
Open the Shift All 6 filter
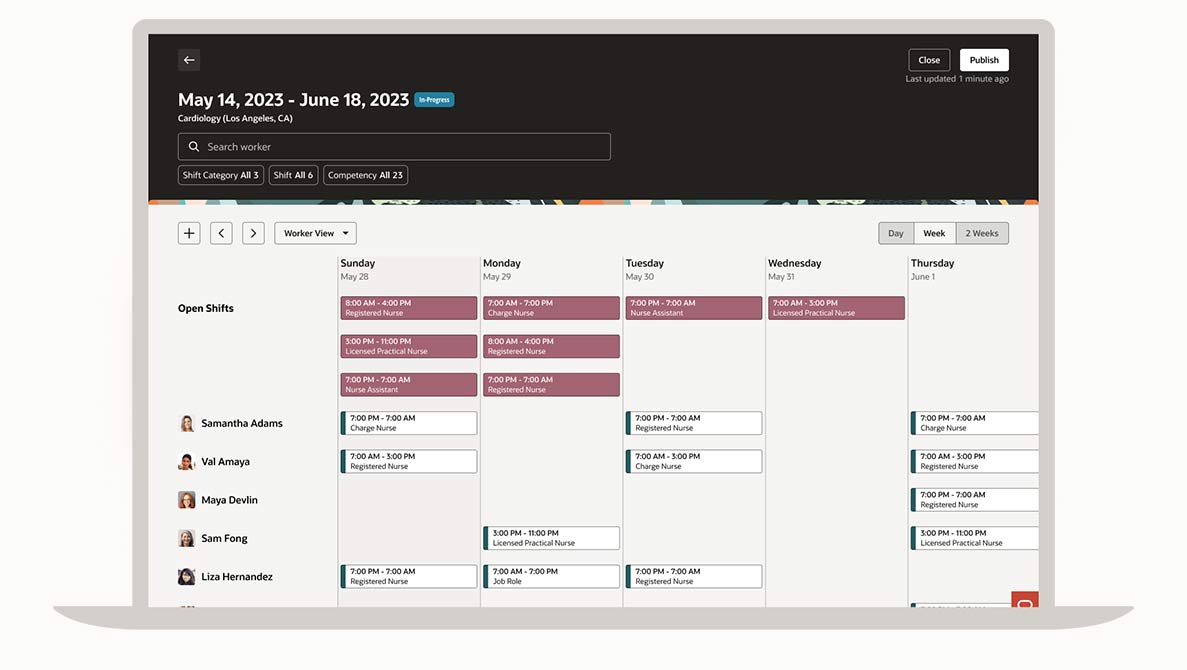coord(293,175)
